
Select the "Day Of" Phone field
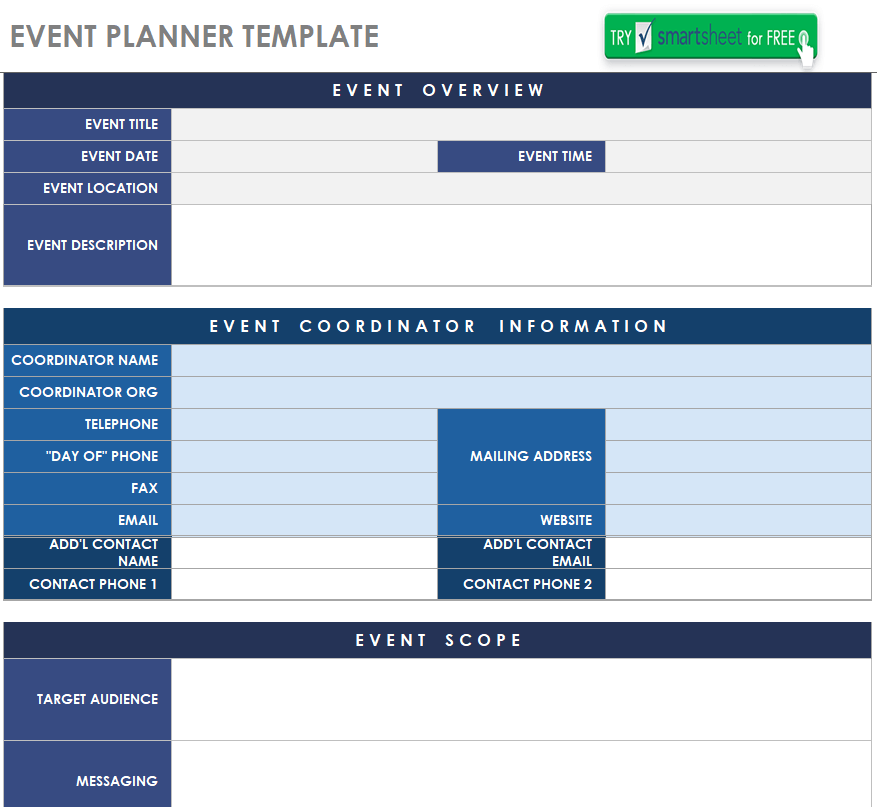coord(304,457)
